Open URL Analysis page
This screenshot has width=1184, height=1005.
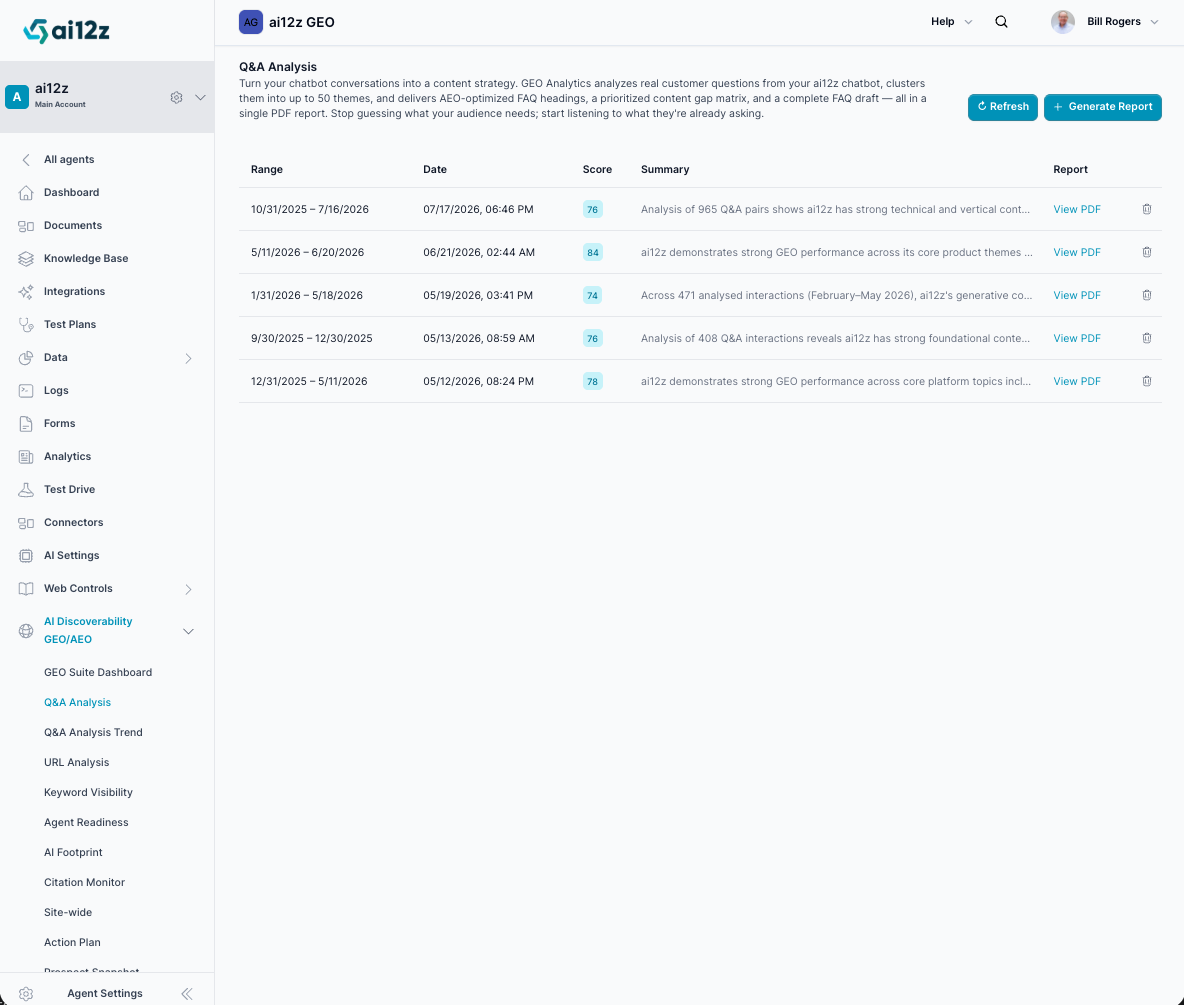76,763
